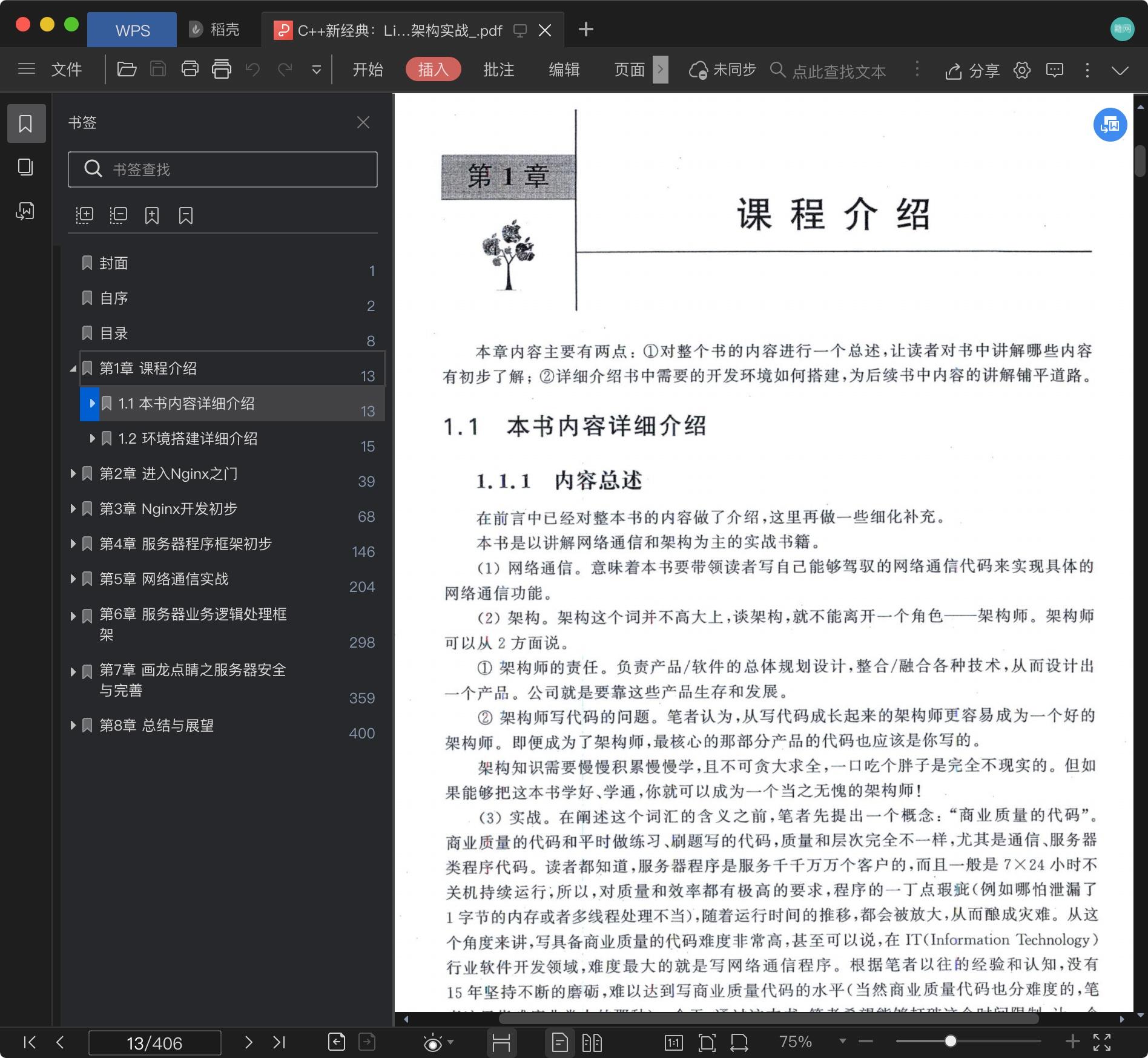
Task: Click the print preview icon
Action: pos(222,70)
